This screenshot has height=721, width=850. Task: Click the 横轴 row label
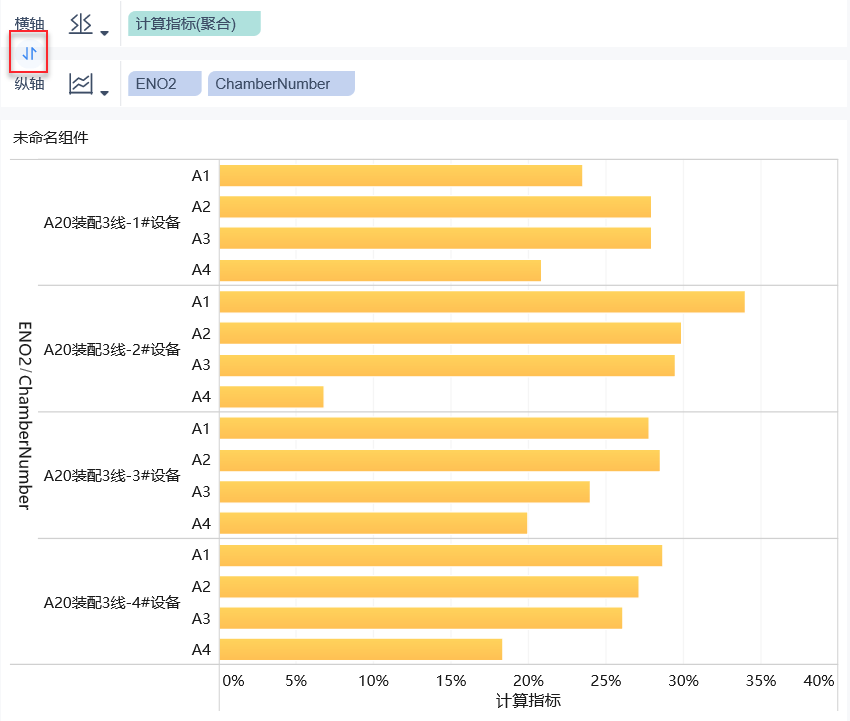tap(29, 24)
